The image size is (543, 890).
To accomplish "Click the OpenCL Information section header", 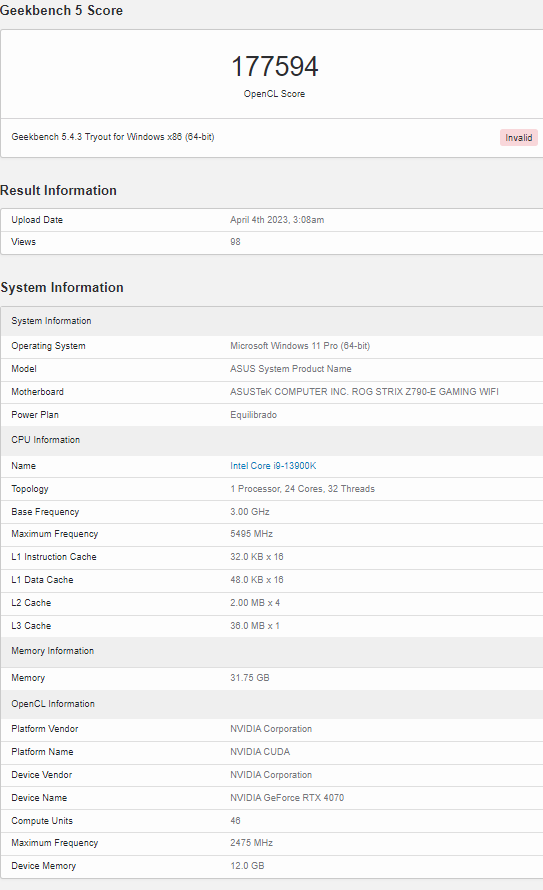I will (53, 704).
